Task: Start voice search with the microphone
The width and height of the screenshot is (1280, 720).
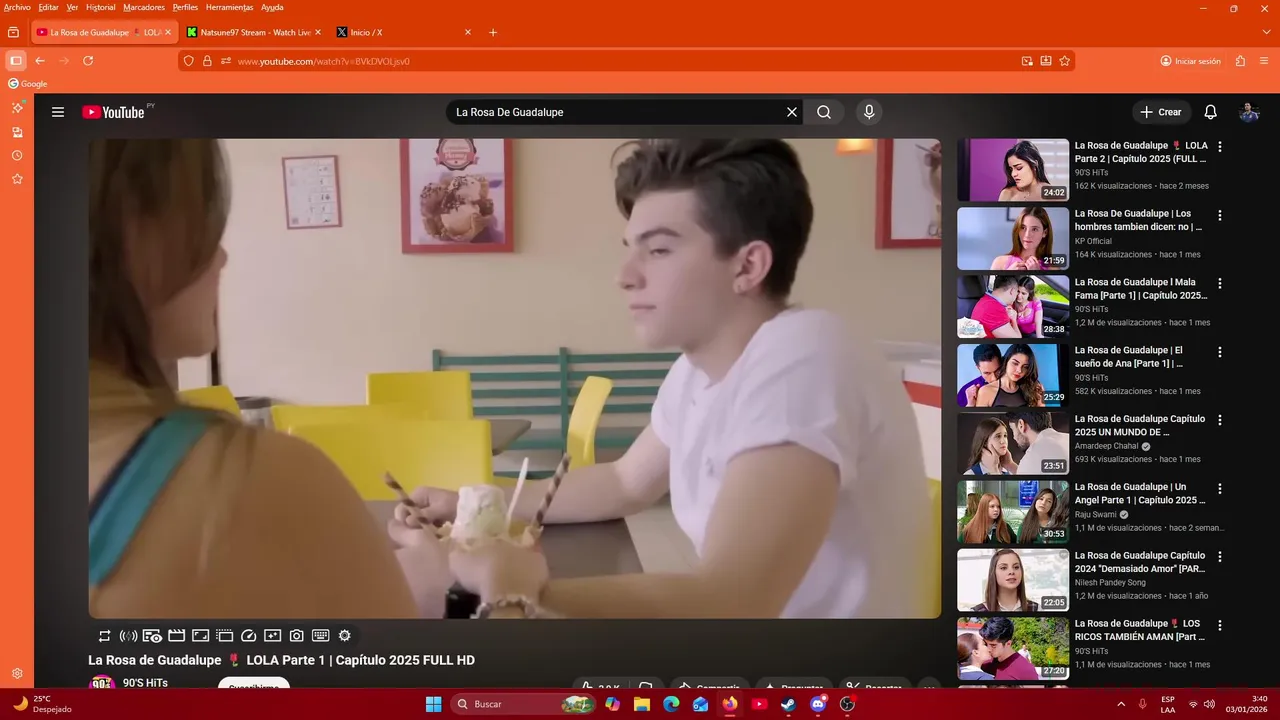Action: pyautogui.click(x=869, y=112)
